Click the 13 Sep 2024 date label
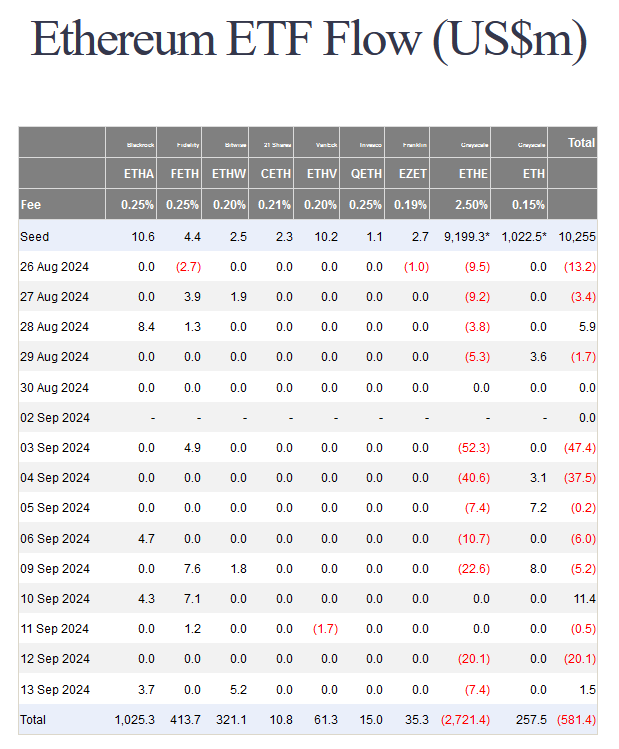This screenshot has width=619, height=749. click(x=54, y=690)
